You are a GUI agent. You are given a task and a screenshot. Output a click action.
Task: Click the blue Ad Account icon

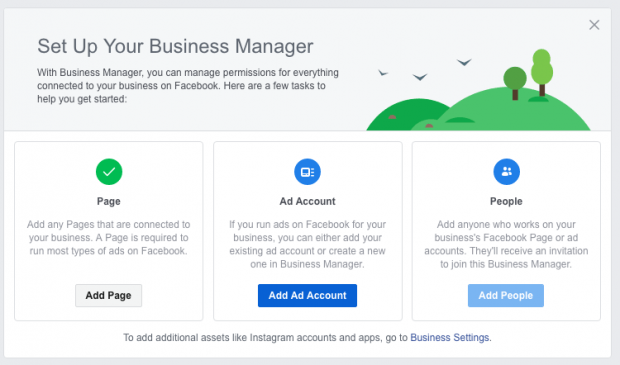[x=307, y=172]
